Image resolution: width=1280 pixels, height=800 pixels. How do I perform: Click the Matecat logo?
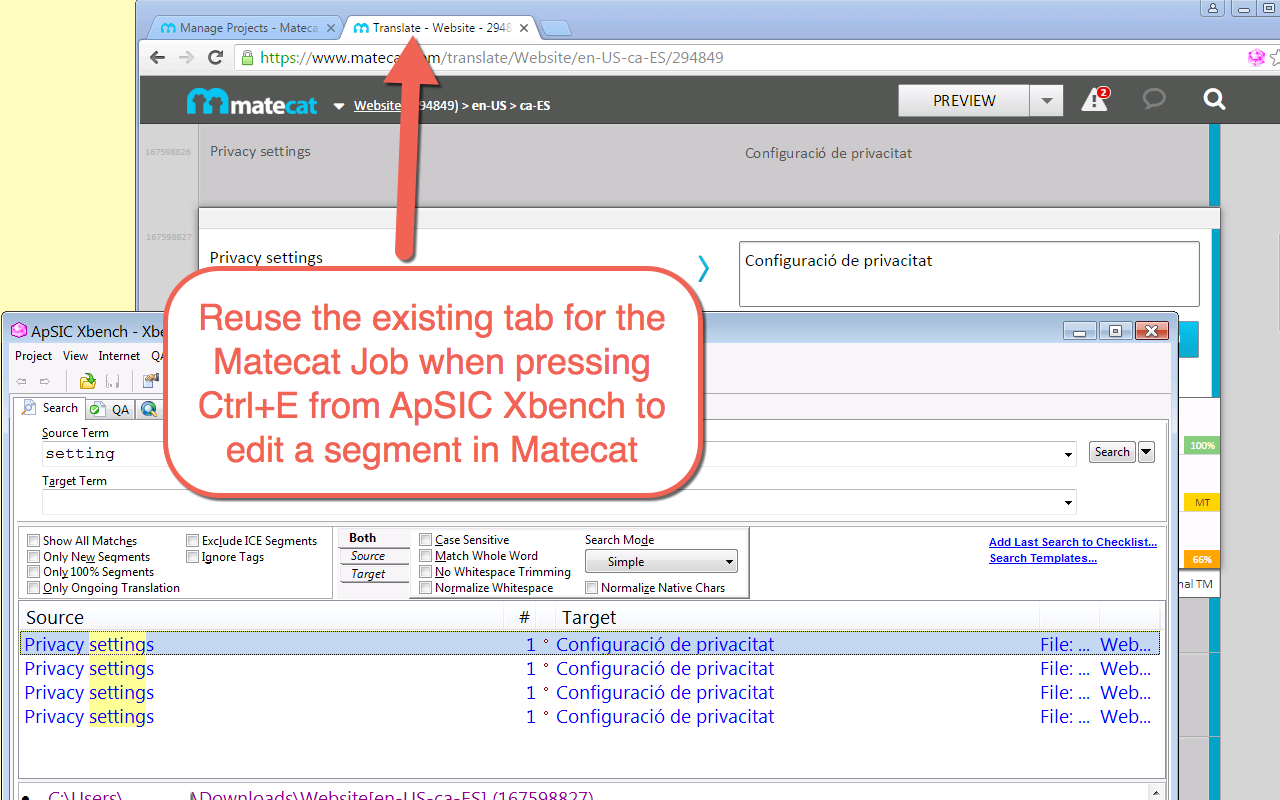pos(252,102)
